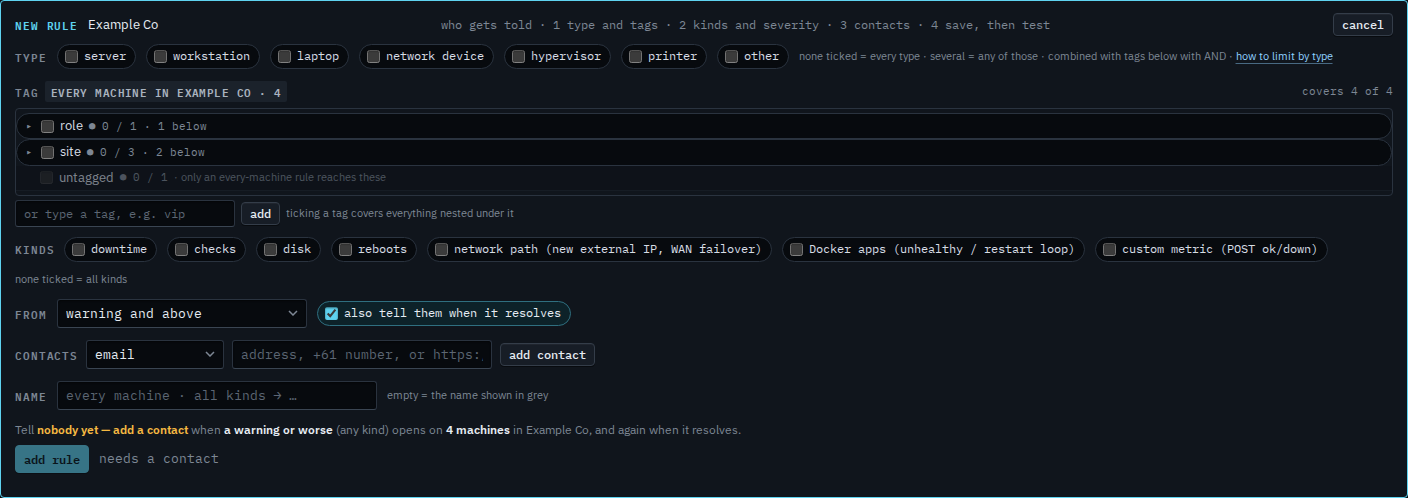The width and height of the screenshot is (1408, 498).
Task: Tick the role tag checkbox
Action: tap(47, 126)
